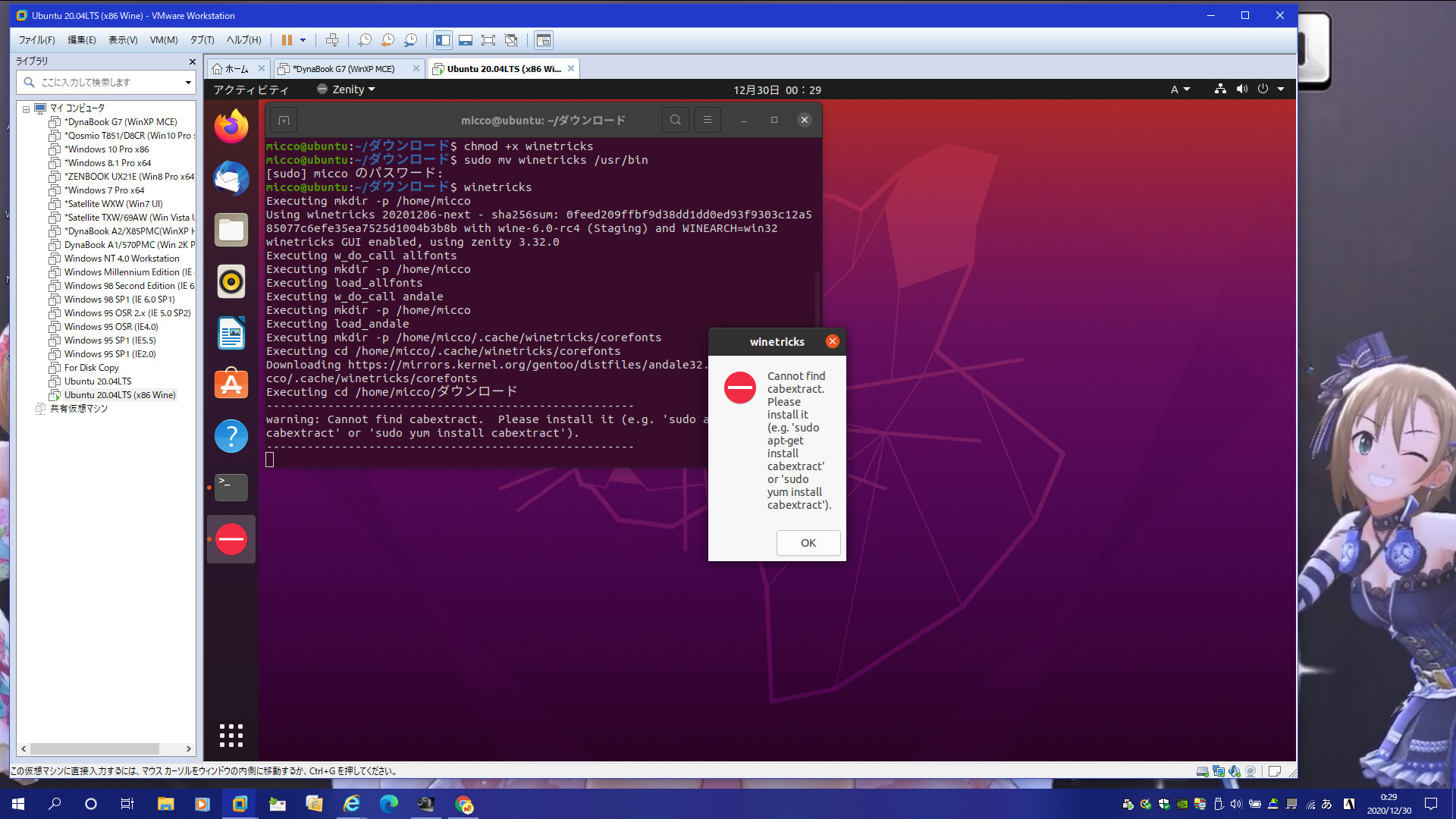The width and height of the screenshot is (1456, 819).
Task: Open the タブ(T) menu
Action: click(x=202, y=40)
